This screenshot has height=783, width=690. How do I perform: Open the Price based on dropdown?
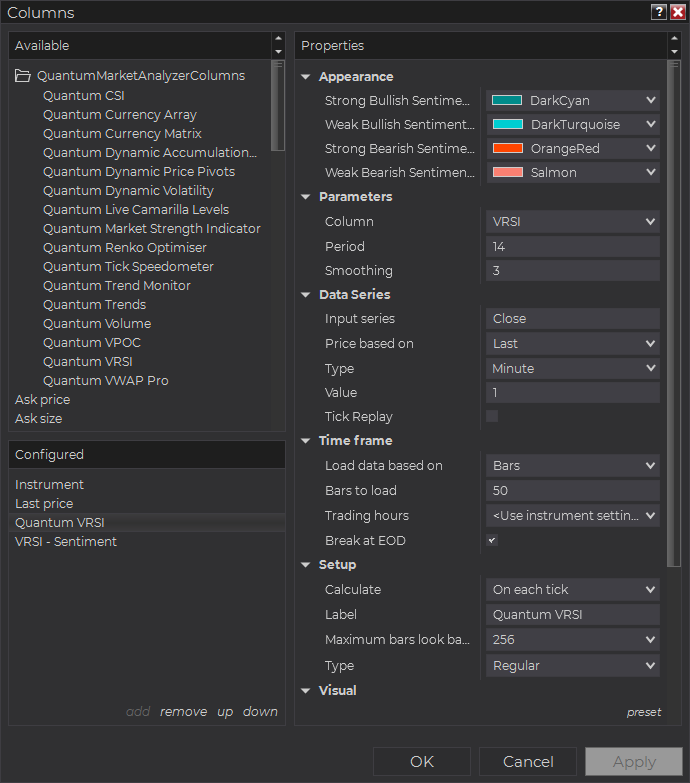coord(573,344)
